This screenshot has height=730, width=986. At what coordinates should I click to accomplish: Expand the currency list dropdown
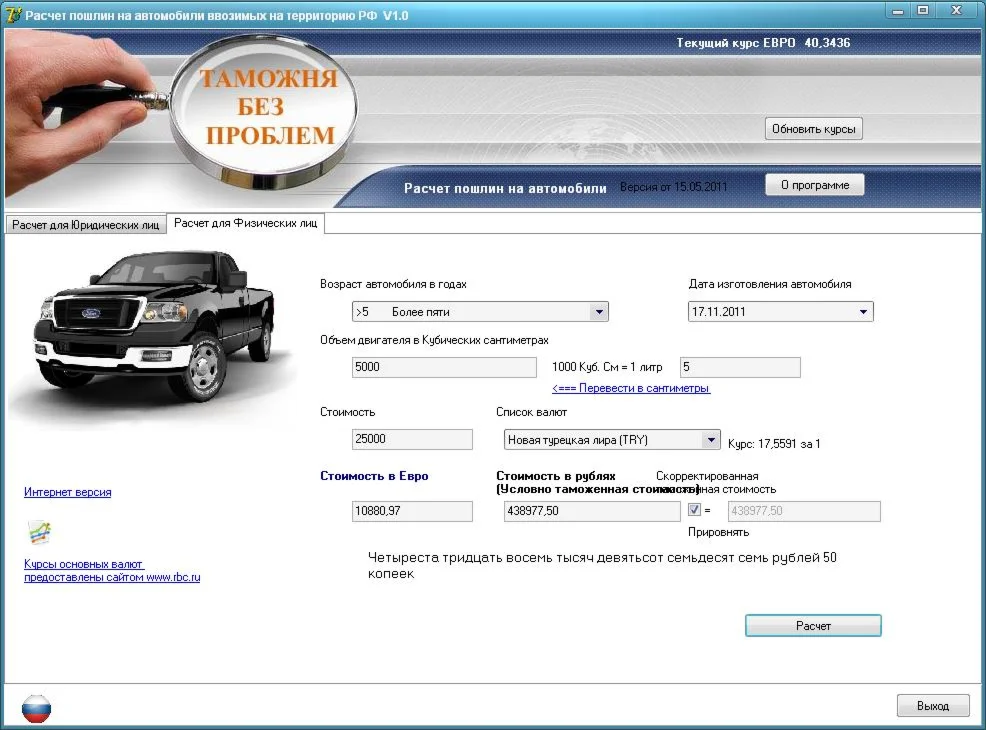tap(710, 440)
